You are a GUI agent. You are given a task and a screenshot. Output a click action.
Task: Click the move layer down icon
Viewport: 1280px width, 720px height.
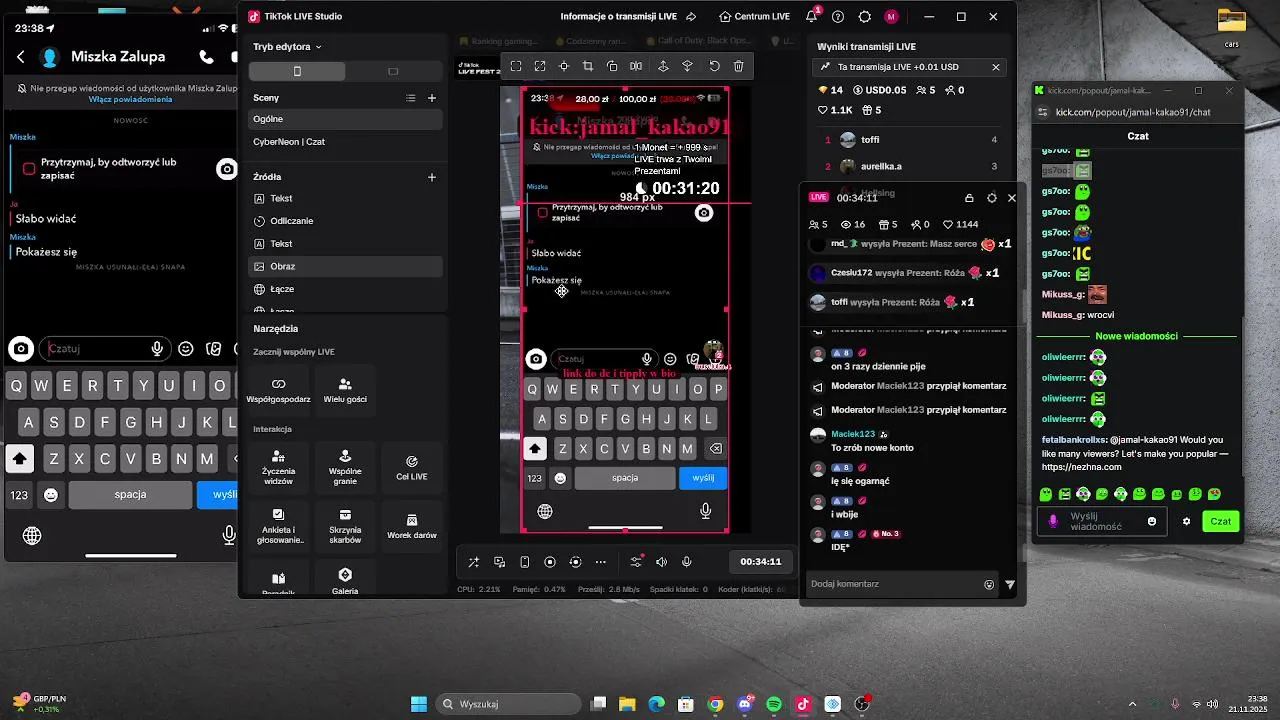(x=687, y=66)
